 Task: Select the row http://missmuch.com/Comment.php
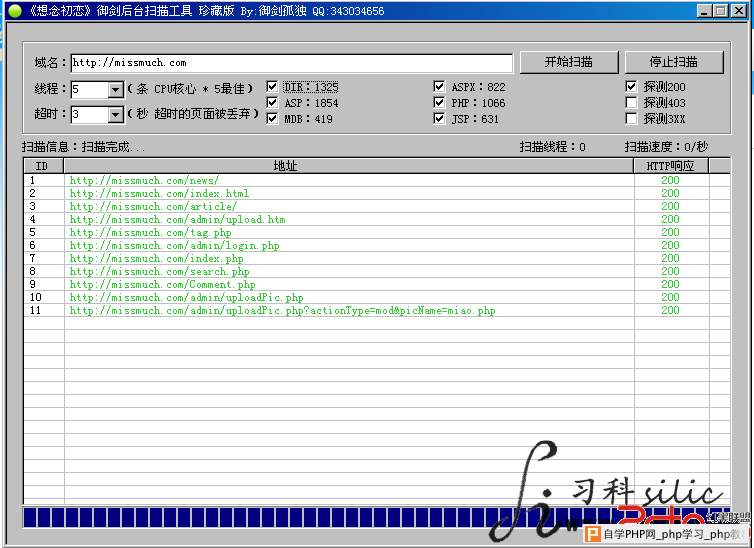tap(377, 284)
